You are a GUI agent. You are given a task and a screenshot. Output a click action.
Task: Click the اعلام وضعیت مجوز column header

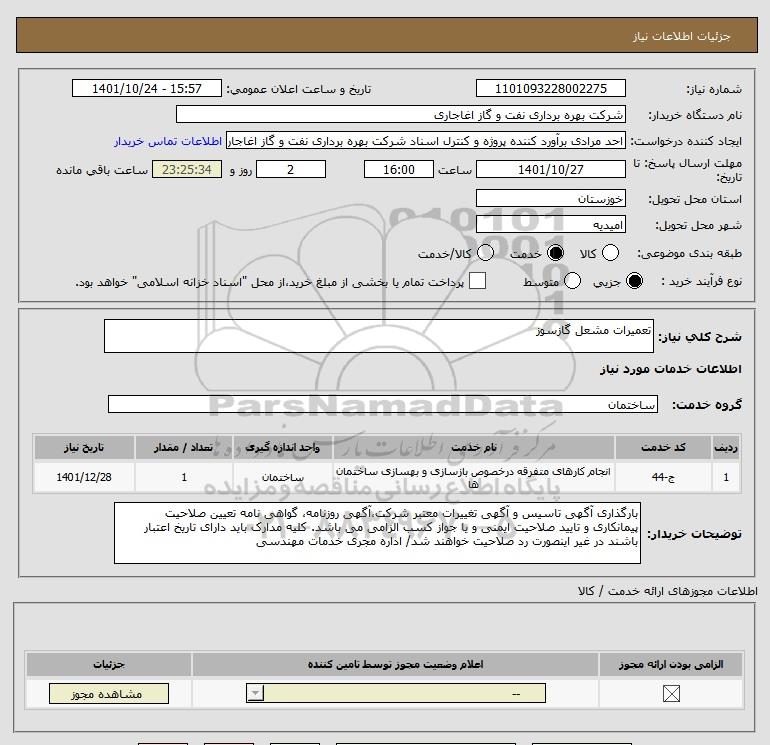click(x=395, y=664)
